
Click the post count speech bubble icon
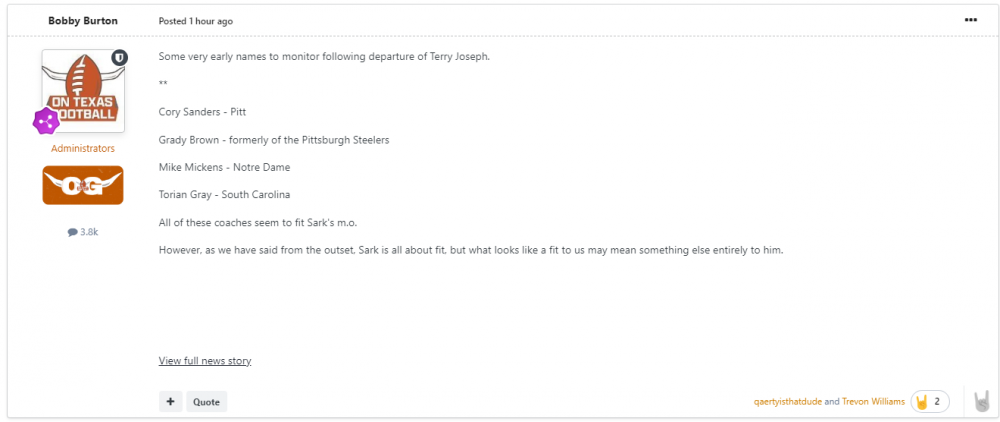coord(72,232)
